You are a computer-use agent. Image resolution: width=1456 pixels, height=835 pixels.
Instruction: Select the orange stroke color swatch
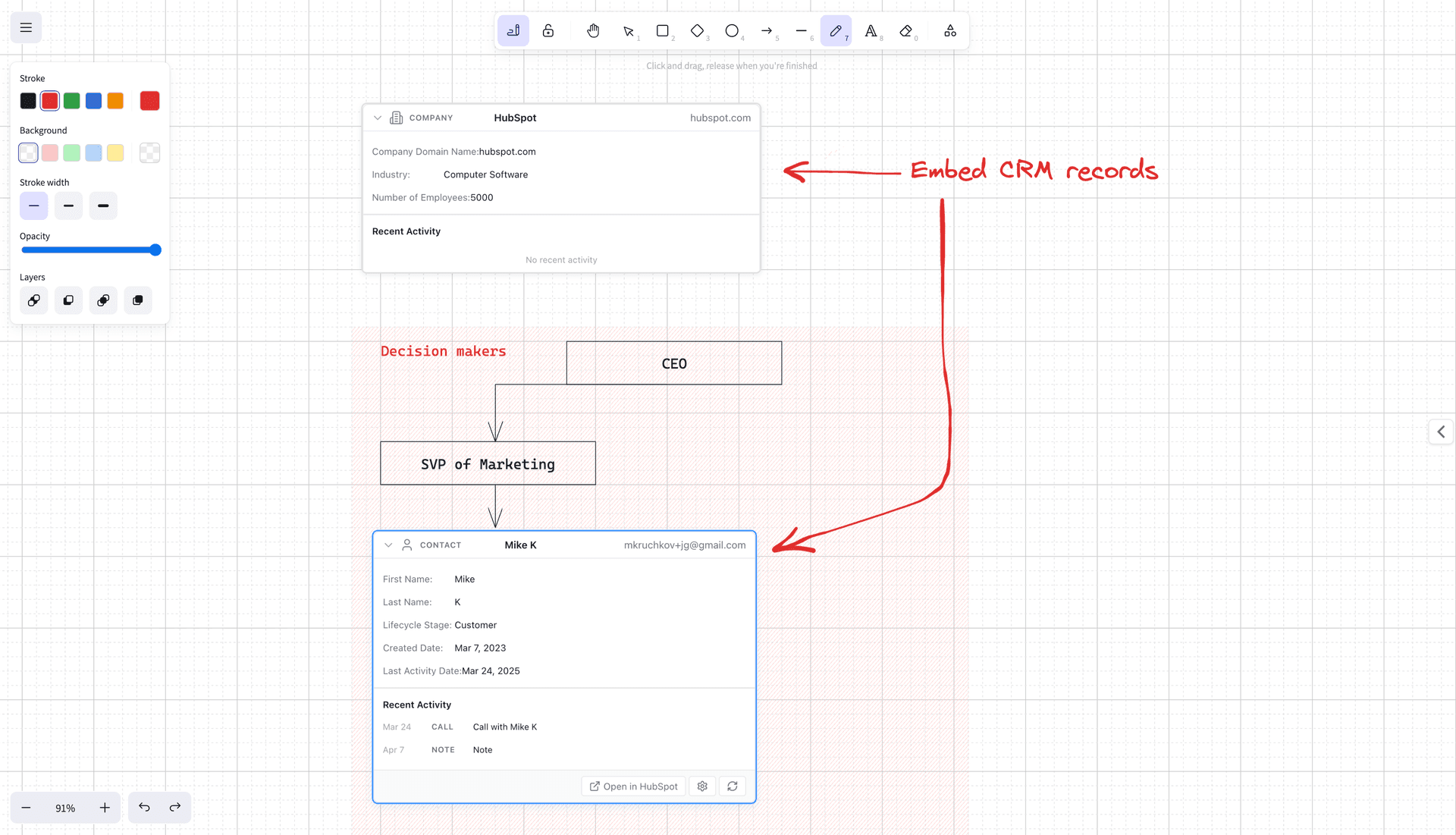coord(115,100)
